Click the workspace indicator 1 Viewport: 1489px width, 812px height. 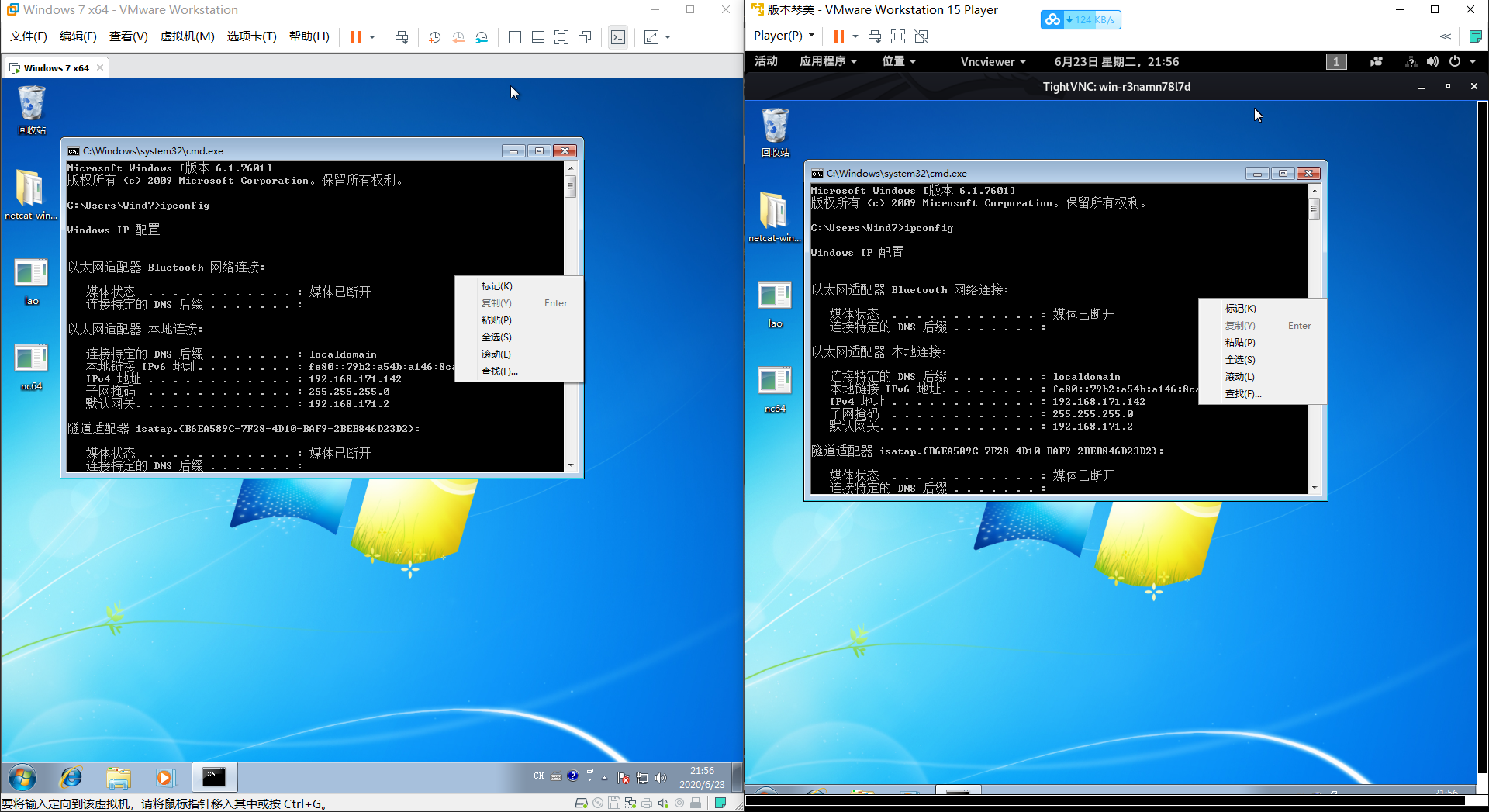(1336, 62)
